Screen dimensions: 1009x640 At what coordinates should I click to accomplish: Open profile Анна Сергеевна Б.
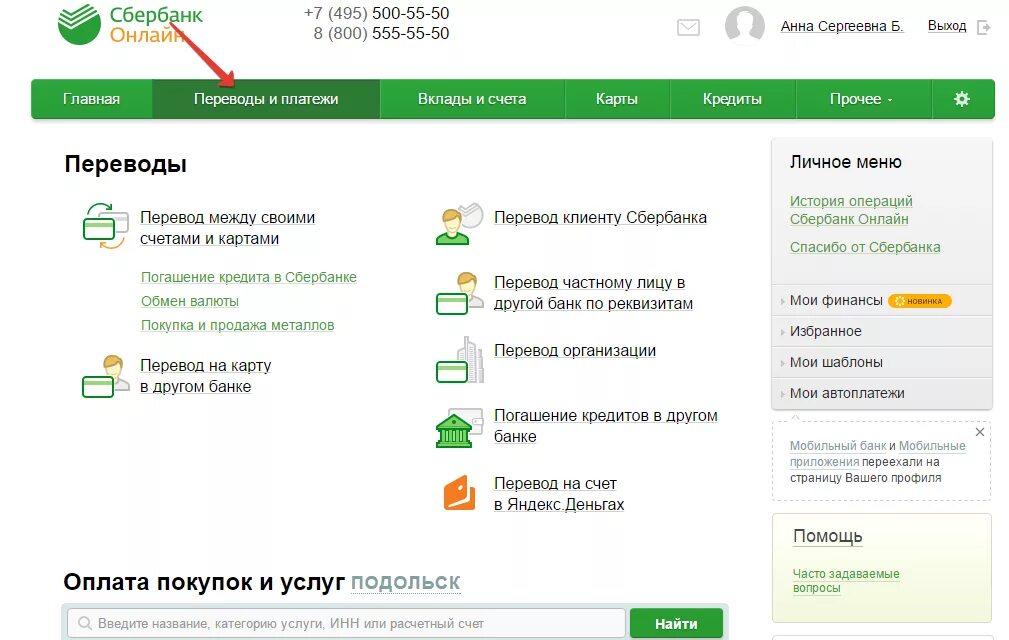click(x=842, y=26)
